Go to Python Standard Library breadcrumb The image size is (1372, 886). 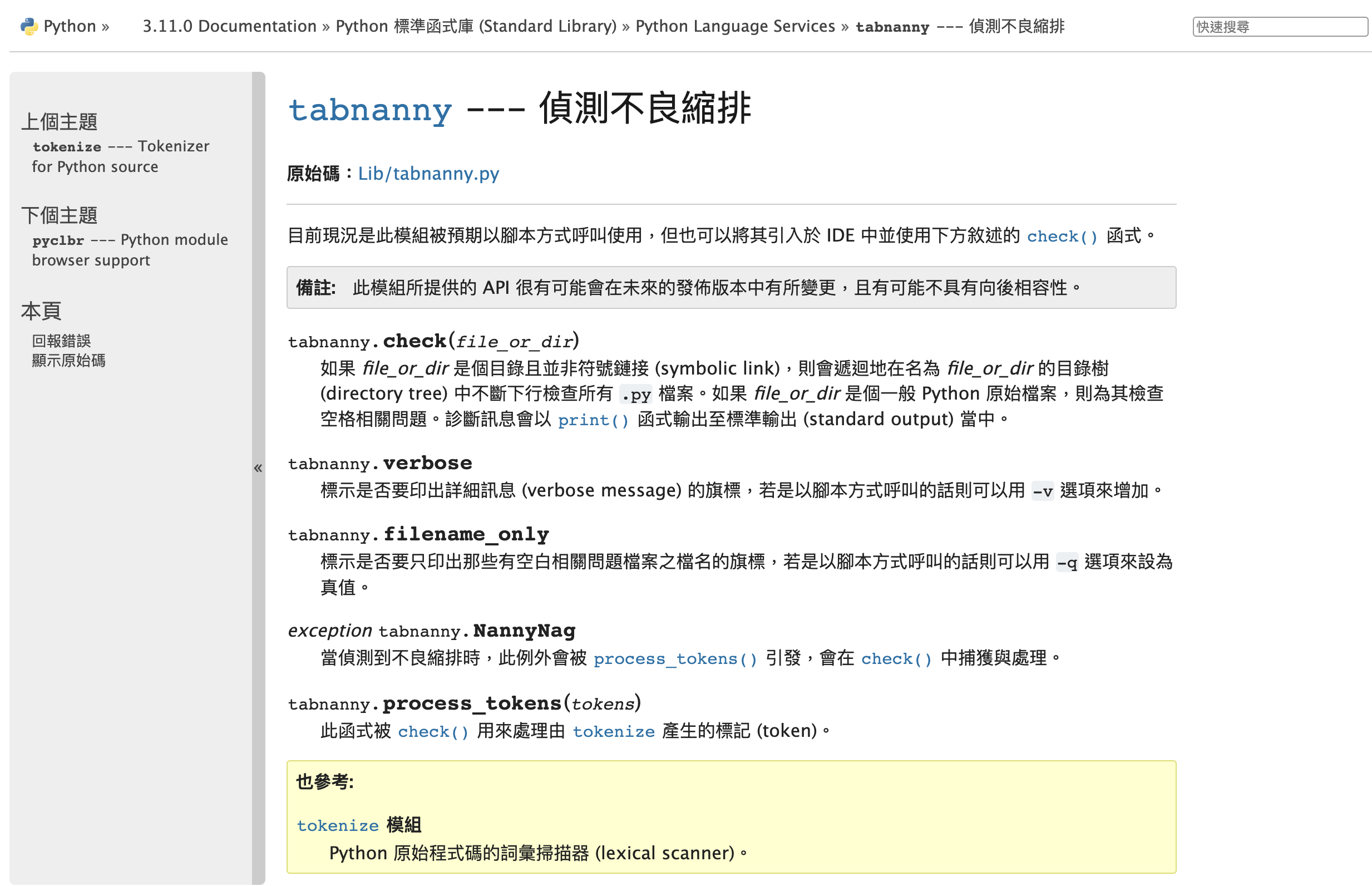(x=476, y=27)
